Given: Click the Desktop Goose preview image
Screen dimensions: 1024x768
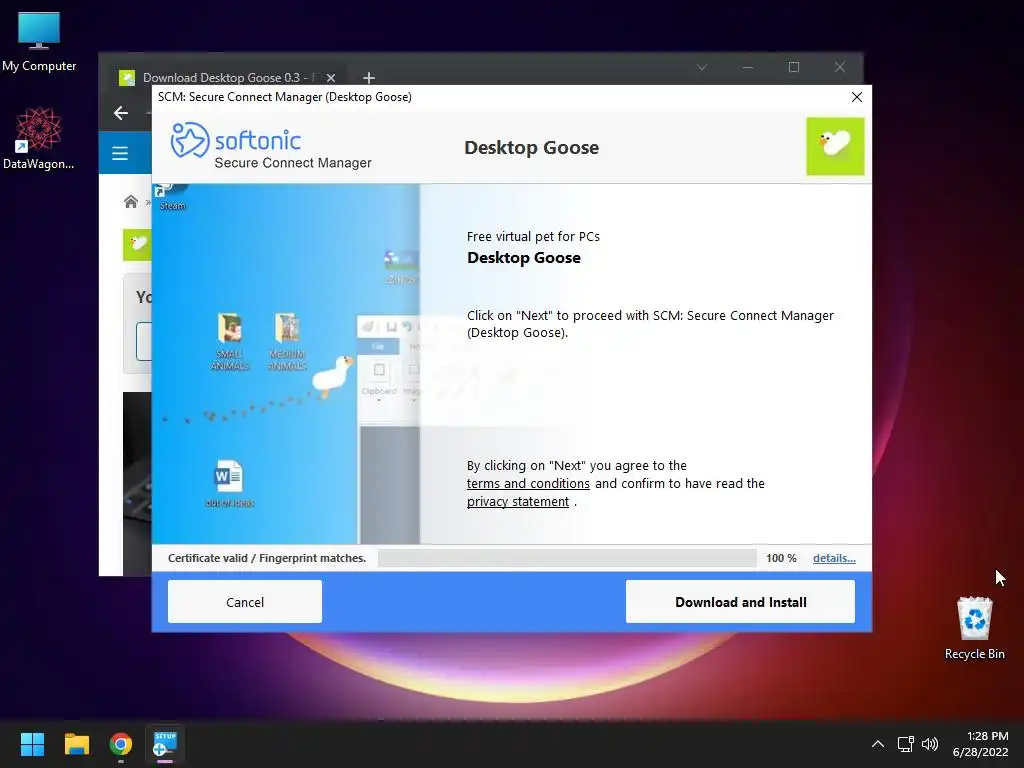Looking at the screenshot, I should tap(286, 364).
